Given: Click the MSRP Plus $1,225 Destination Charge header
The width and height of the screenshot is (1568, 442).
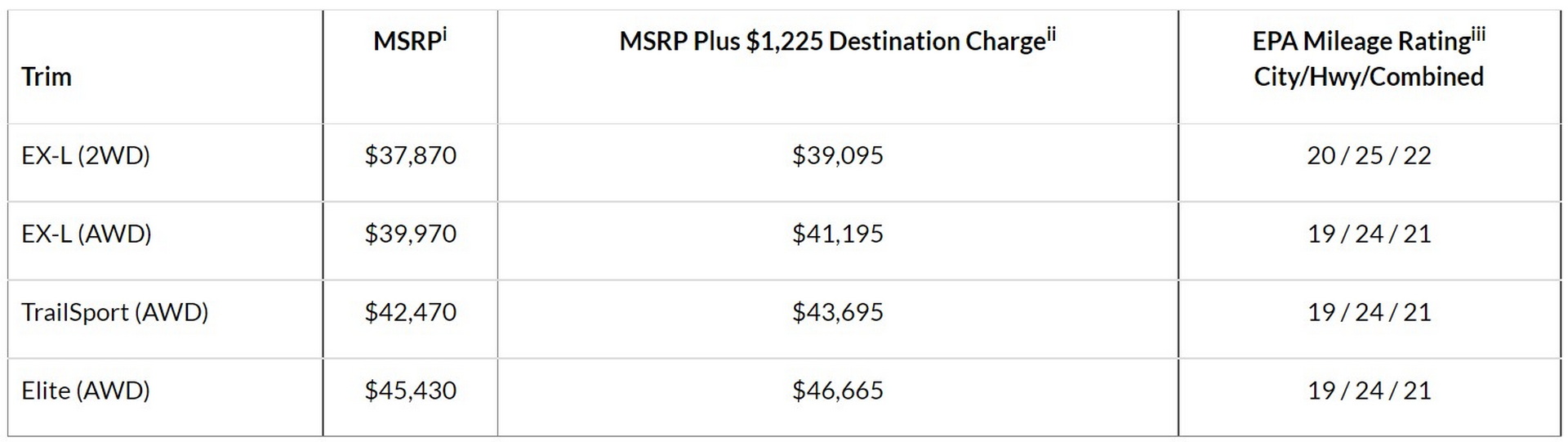Looking at the screenshot, I should (831, 42).
